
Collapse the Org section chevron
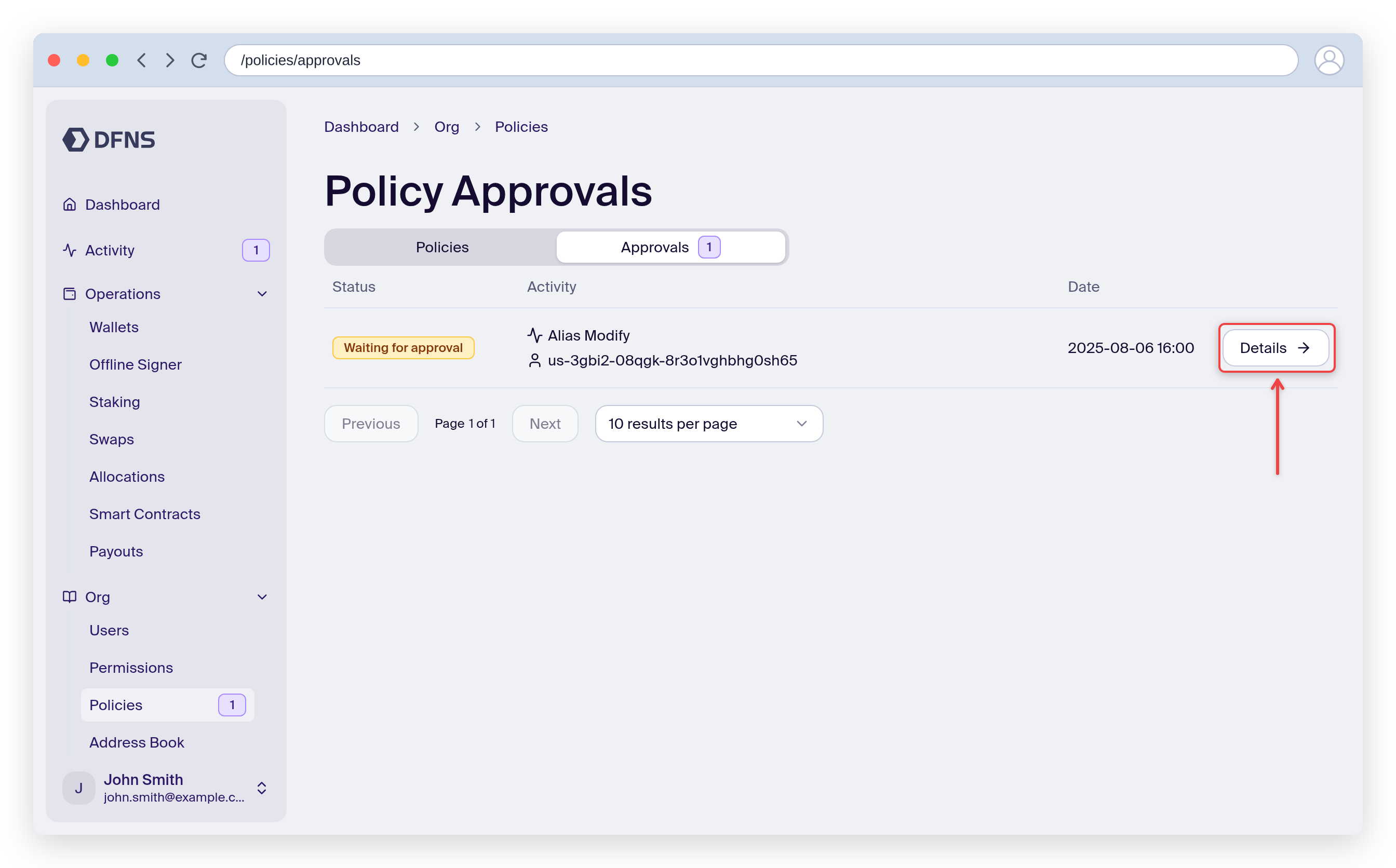click(262, 597)
